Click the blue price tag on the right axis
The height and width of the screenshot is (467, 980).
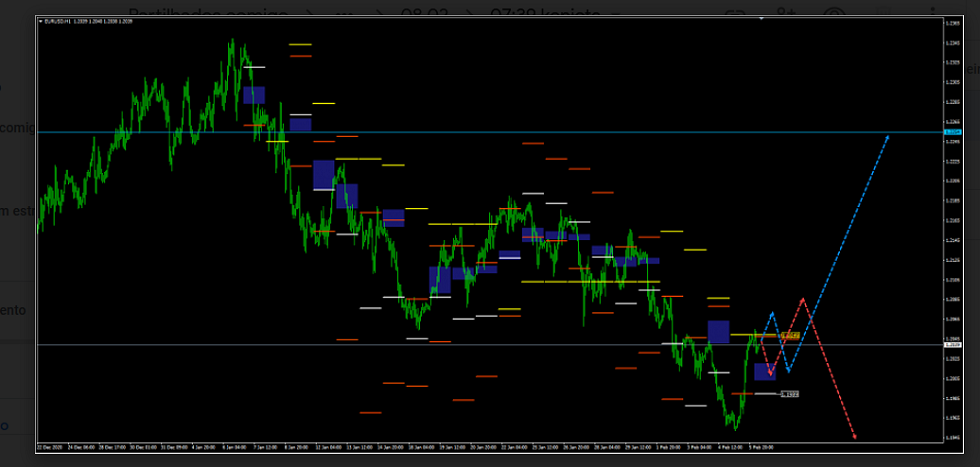pos(953,132)
